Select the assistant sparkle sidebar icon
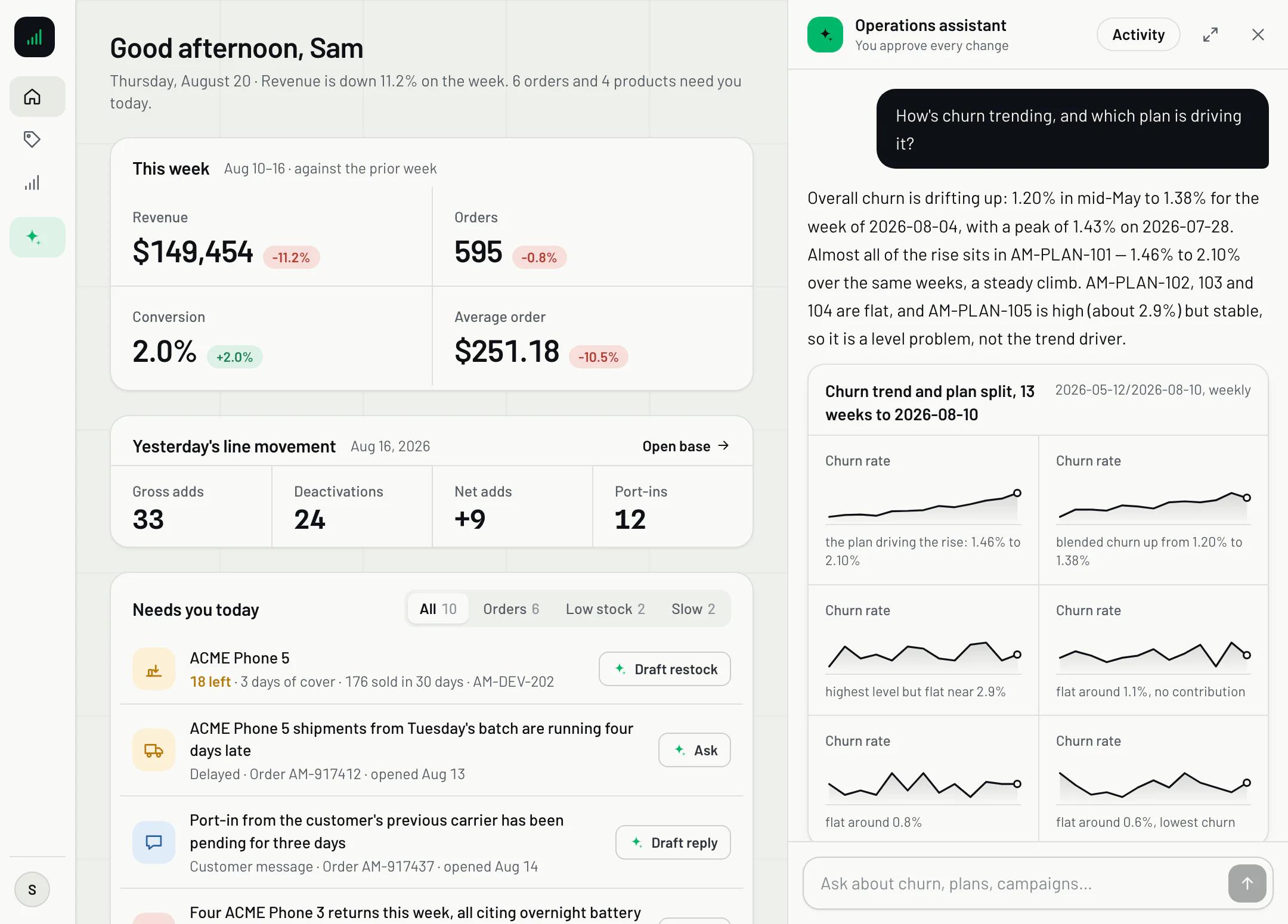Screen dimensions: 1288x924 click(37, 237)
